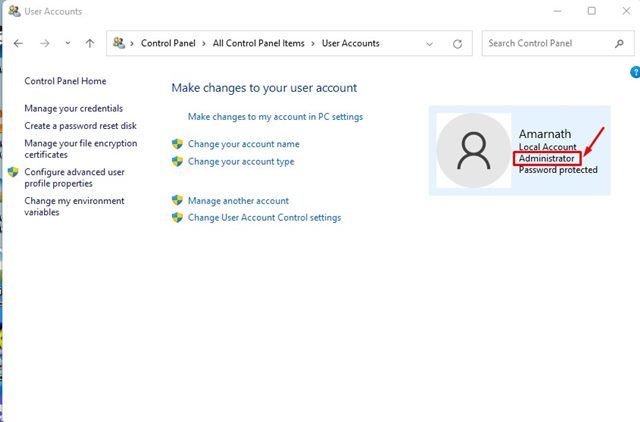Image resolution: width=640 pixels, height=422 pixels.
Task: Open Configure advanced user profile properties
Action: tap(74, 178)
